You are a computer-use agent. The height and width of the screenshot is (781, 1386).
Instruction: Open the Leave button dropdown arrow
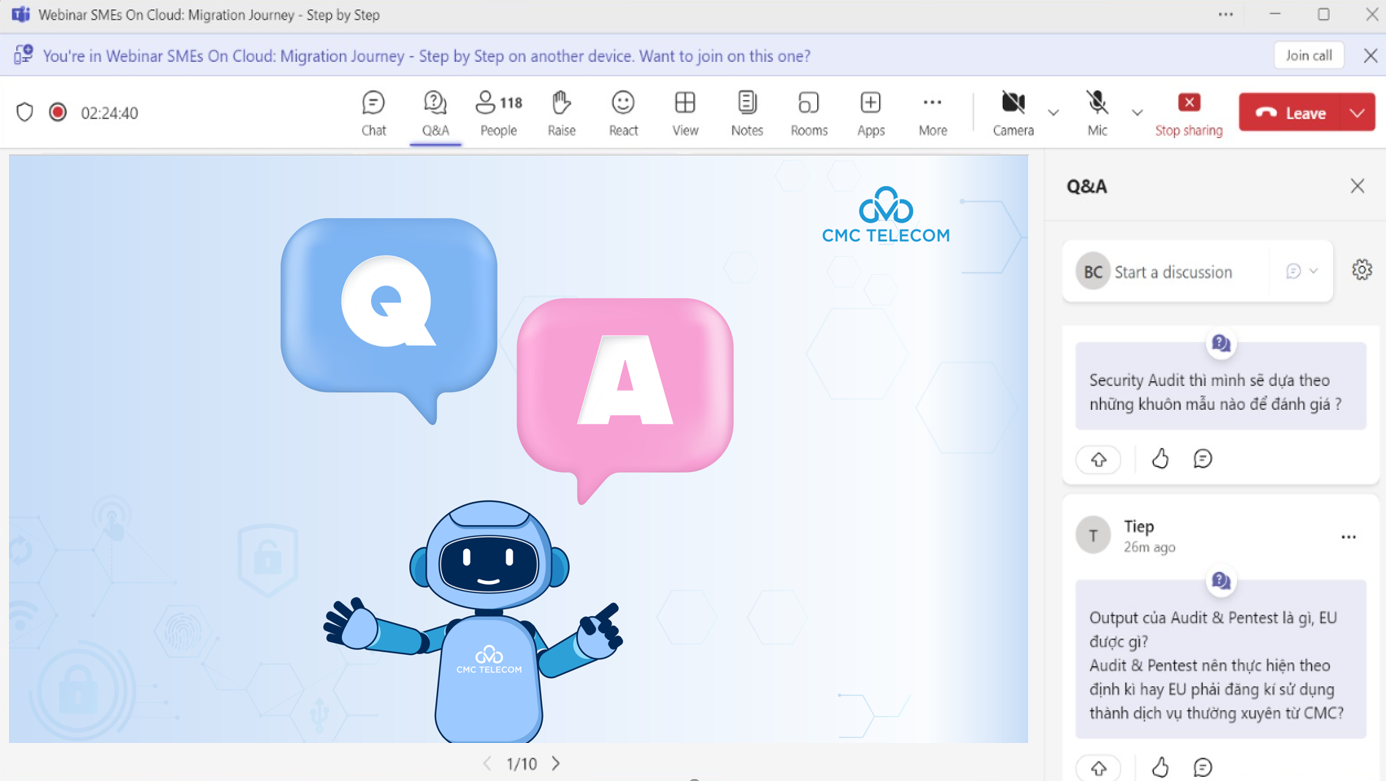click(1357, 113)
